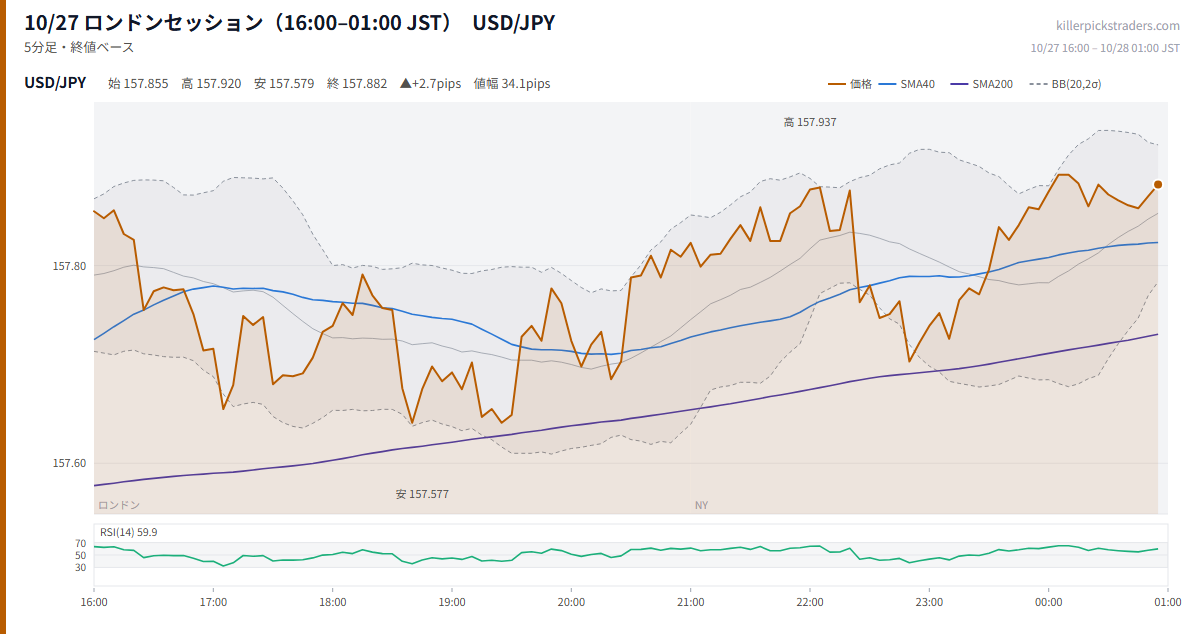Click the blue SMA40 legend line swatch
The width and height of the screenshot is (1200, 634).
pyautogui.click(x=888, y=84)
